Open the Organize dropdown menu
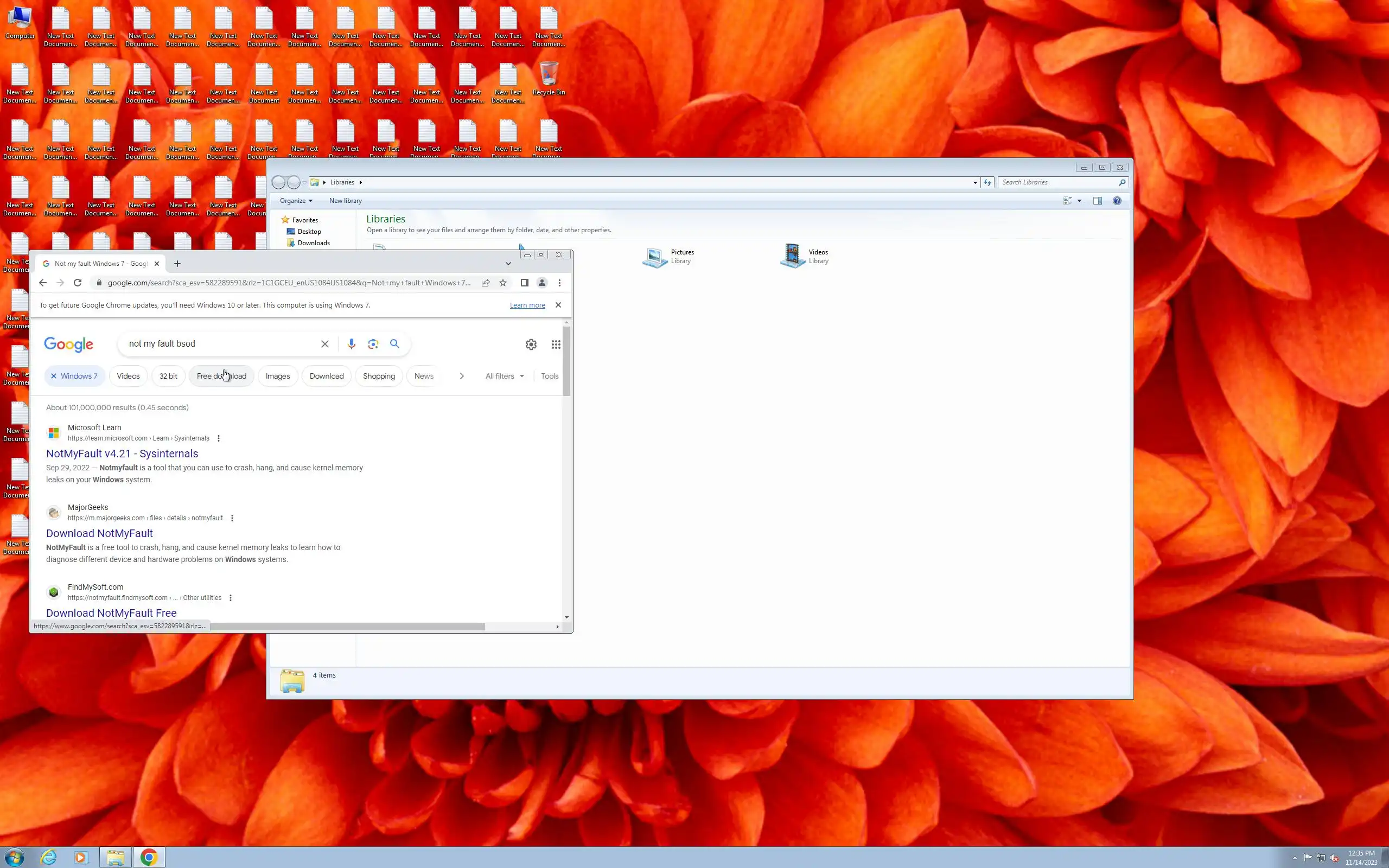The height and width of the screenshot is (868, 1389). click(x=296, y=201)
